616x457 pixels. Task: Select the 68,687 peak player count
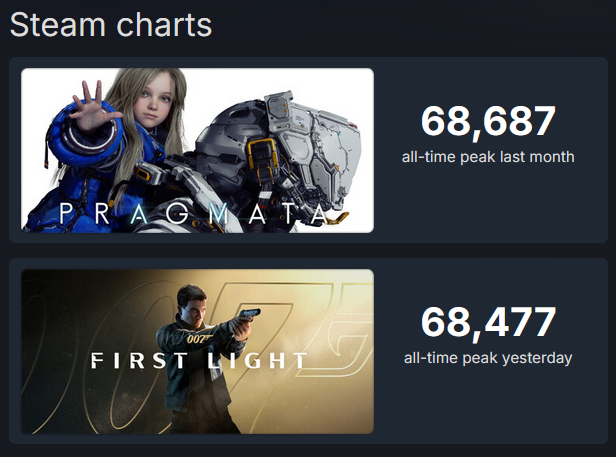pos(488,122)
